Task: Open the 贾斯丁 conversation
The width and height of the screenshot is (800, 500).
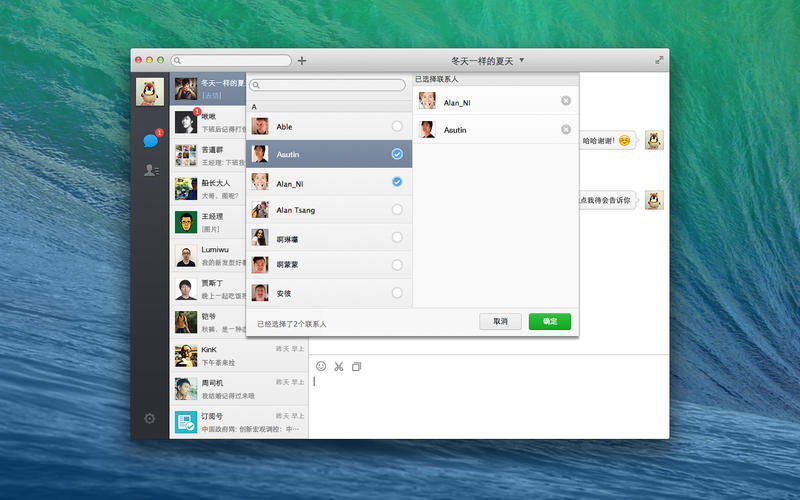Action: (x=208, y=289)
